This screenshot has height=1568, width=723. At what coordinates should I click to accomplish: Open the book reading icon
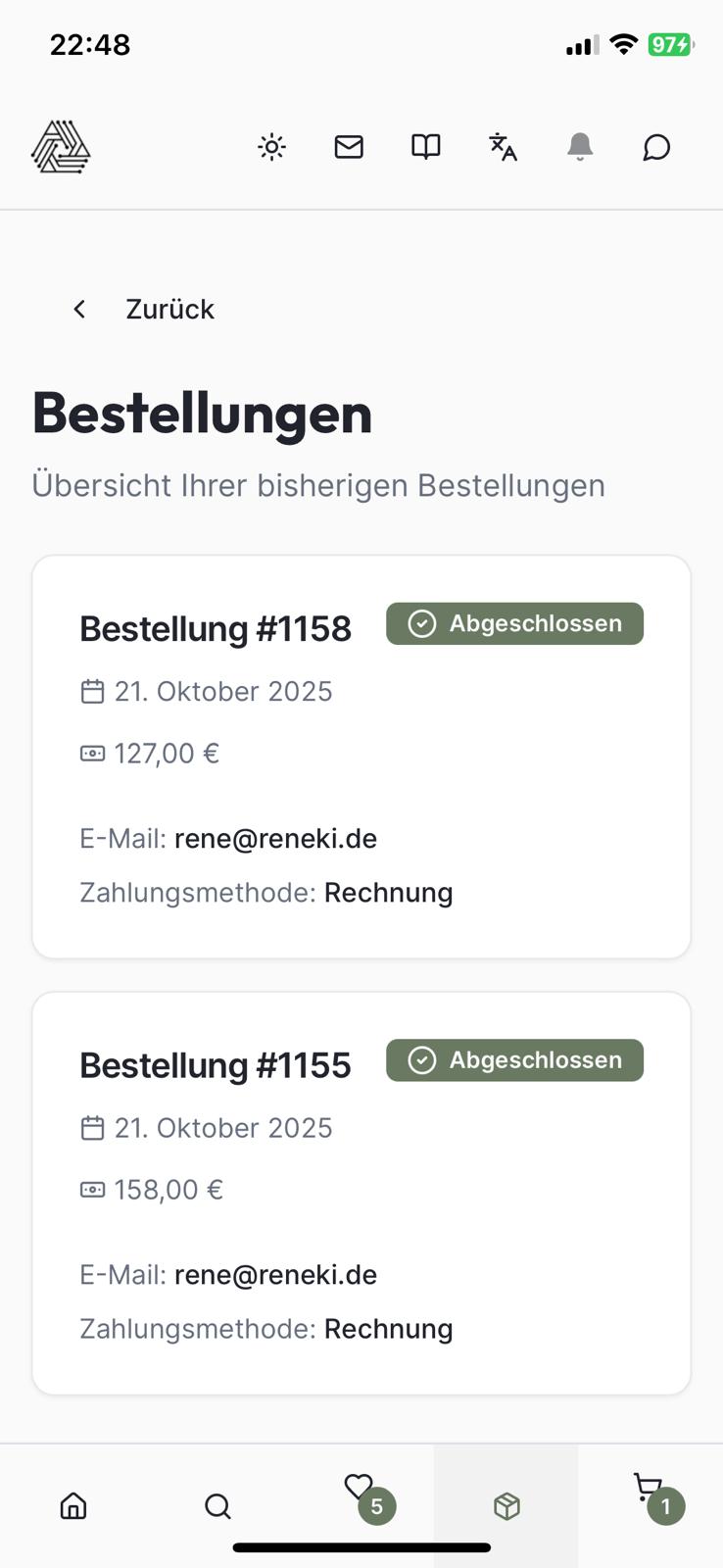pos(426,147)
